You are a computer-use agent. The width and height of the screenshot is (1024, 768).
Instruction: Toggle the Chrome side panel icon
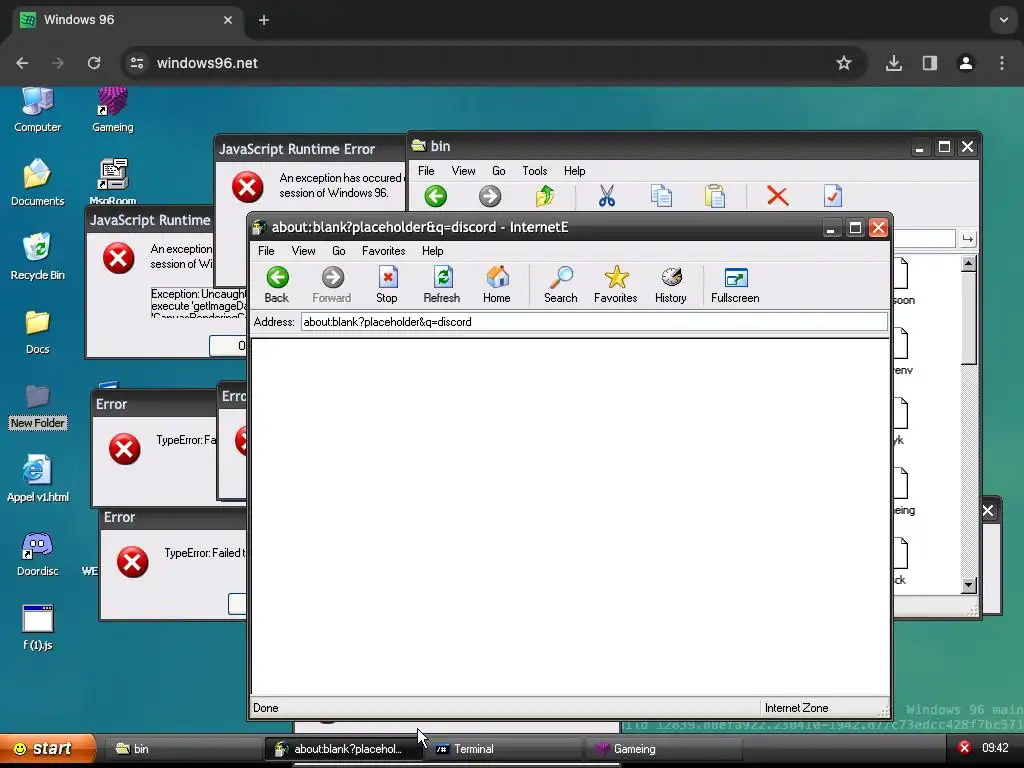click(x=930, y=63)
